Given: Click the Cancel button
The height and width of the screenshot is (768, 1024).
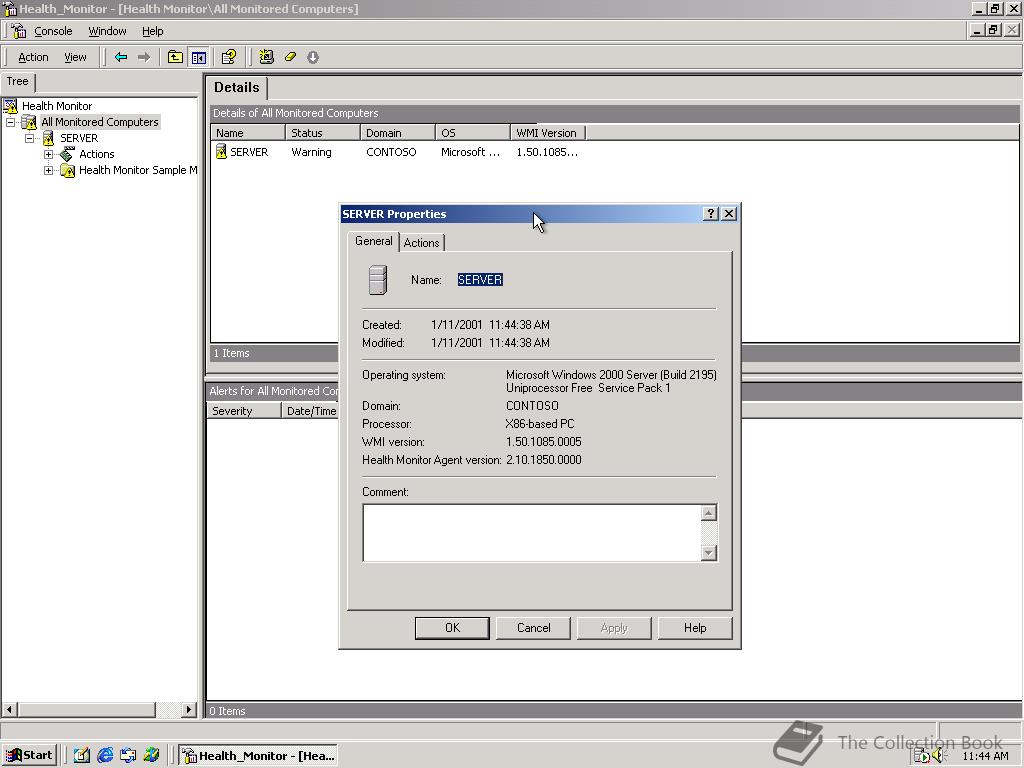Looking at the screenshot, I should pos(534,628).
